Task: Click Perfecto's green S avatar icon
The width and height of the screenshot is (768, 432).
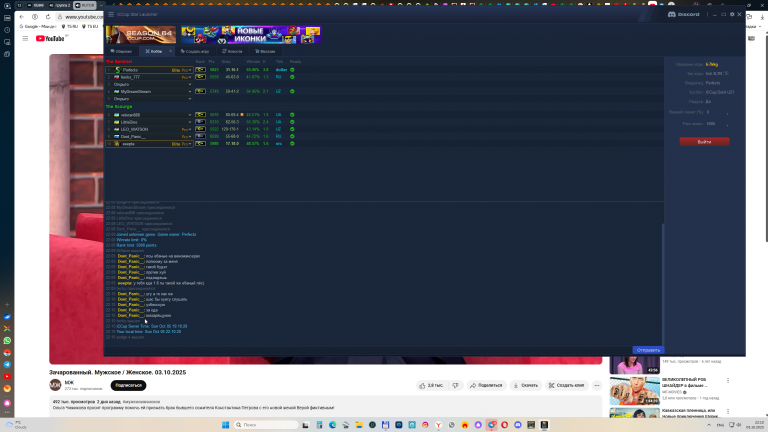Action: [x=117, y=70]
